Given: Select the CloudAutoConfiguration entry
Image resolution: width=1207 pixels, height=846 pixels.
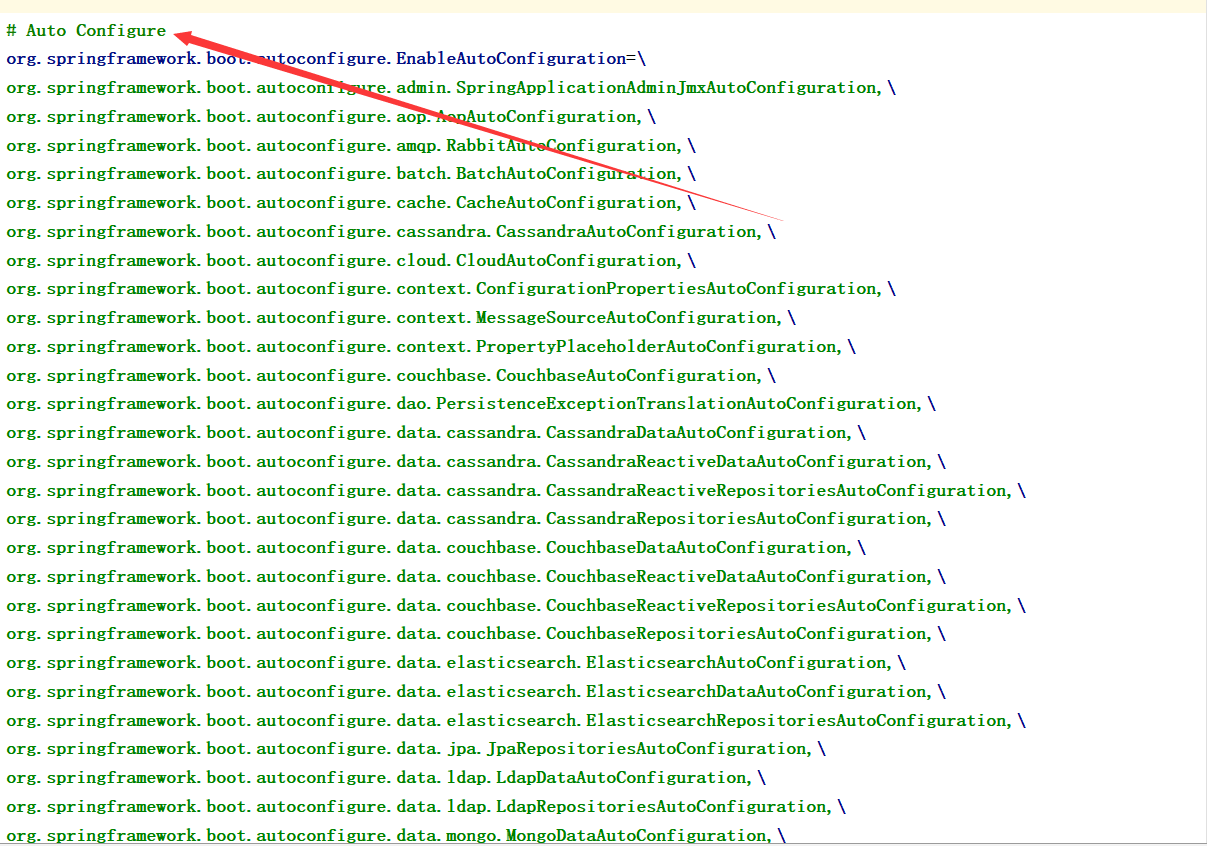Looking at the screenshot, I should (x=351, y=260).
